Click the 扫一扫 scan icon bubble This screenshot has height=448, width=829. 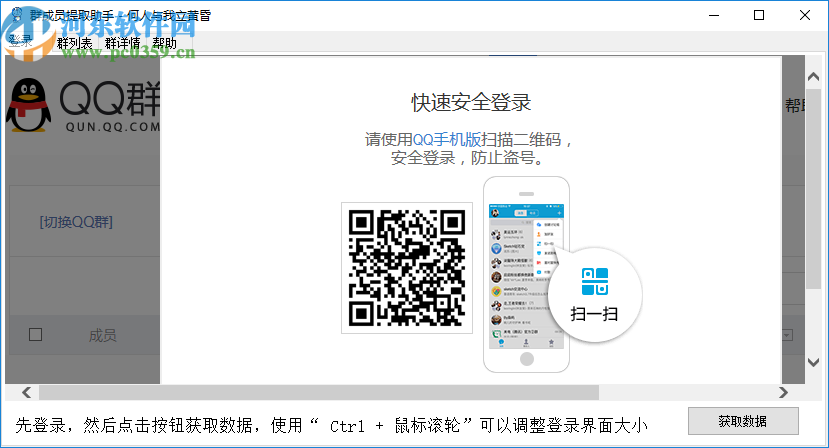coord(595,295)
